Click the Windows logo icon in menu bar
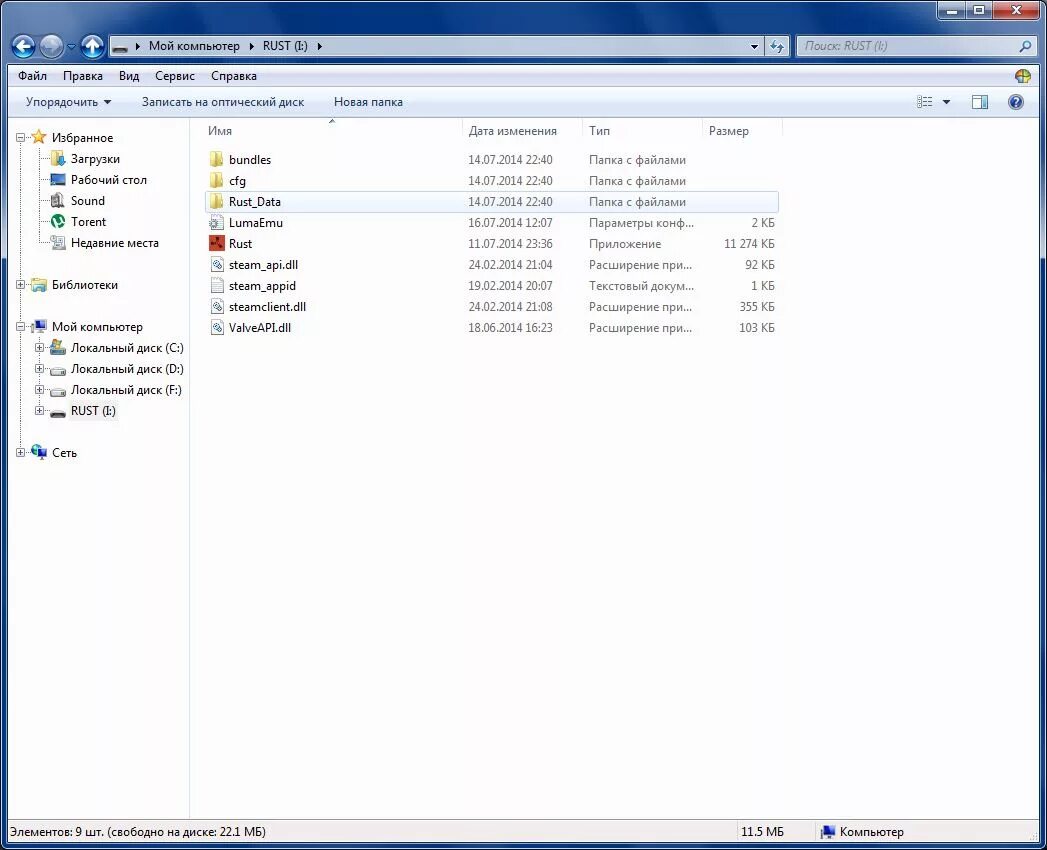Image resolution: width=1047 pixels, height=850 pixels. 1023,75
